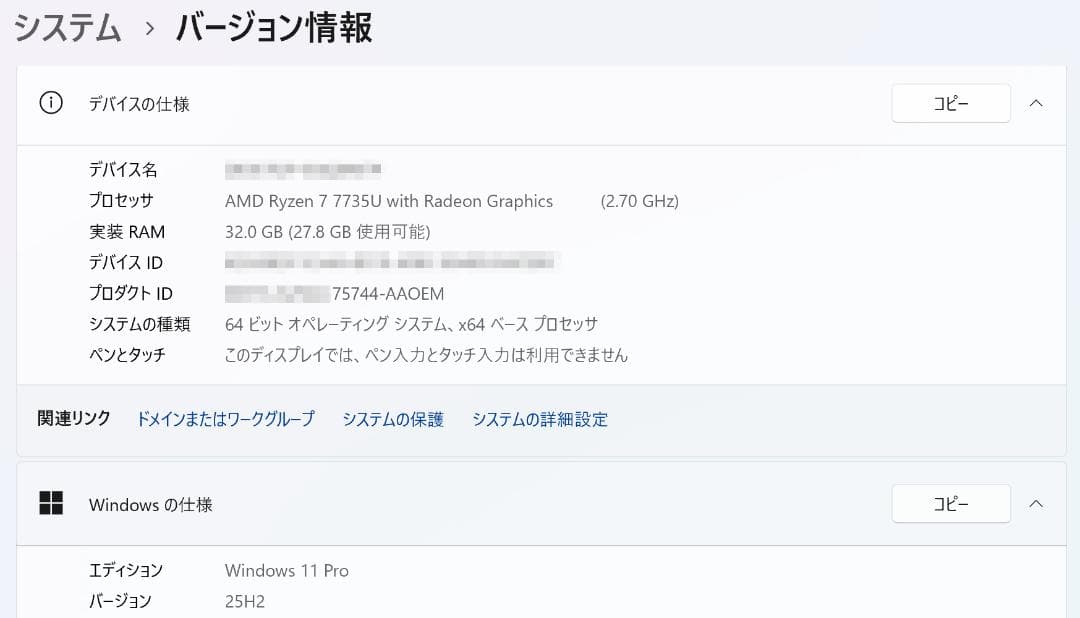Click the blurred device ID value
Screen dimensions: 1080x618
pyautogui.click(x=392, y=262)
